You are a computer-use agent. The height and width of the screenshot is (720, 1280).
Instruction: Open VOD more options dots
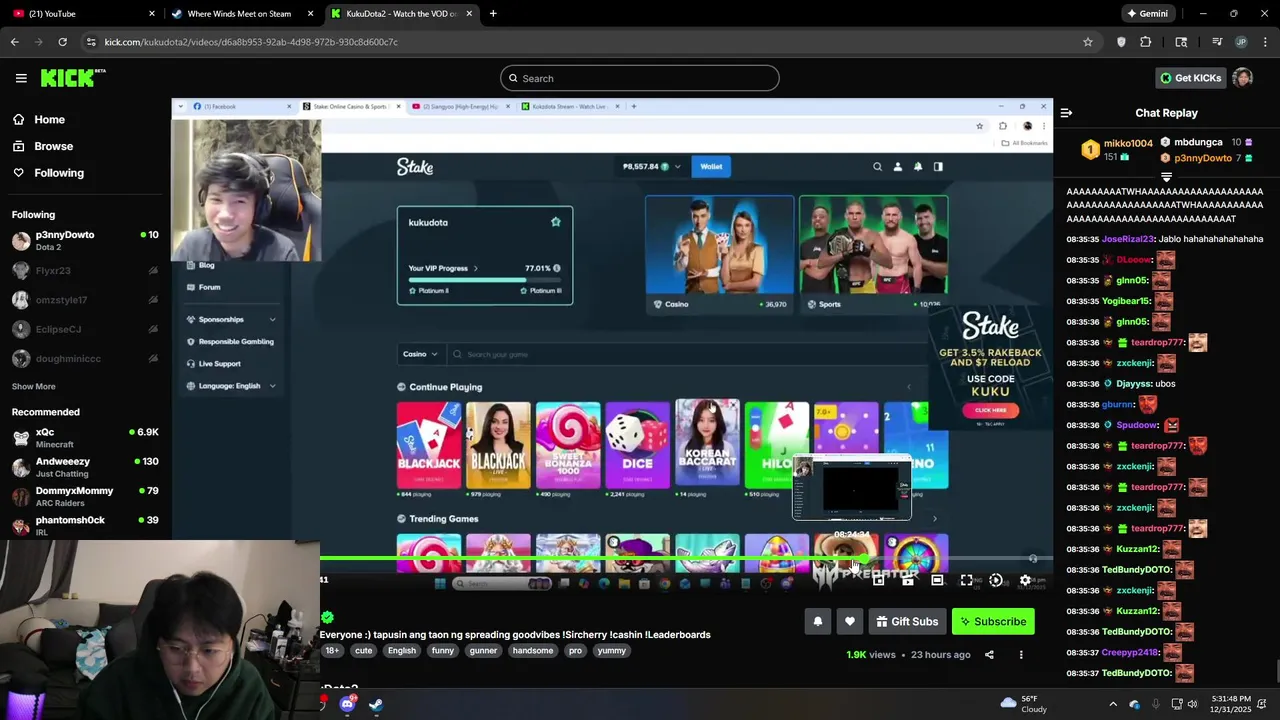[x=1021, y=655]
